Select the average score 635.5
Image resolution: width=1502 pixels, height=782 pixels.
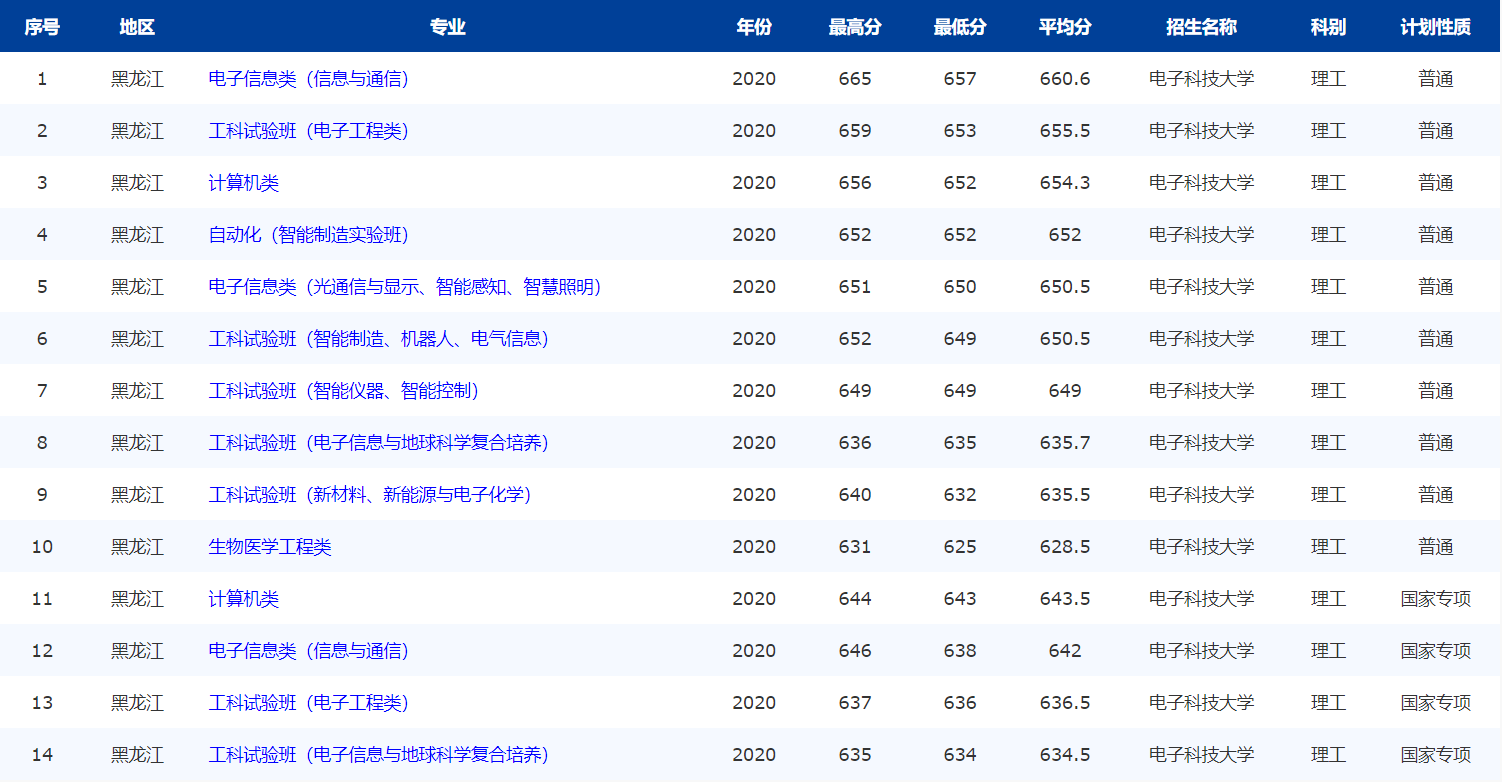(1065, 494)
